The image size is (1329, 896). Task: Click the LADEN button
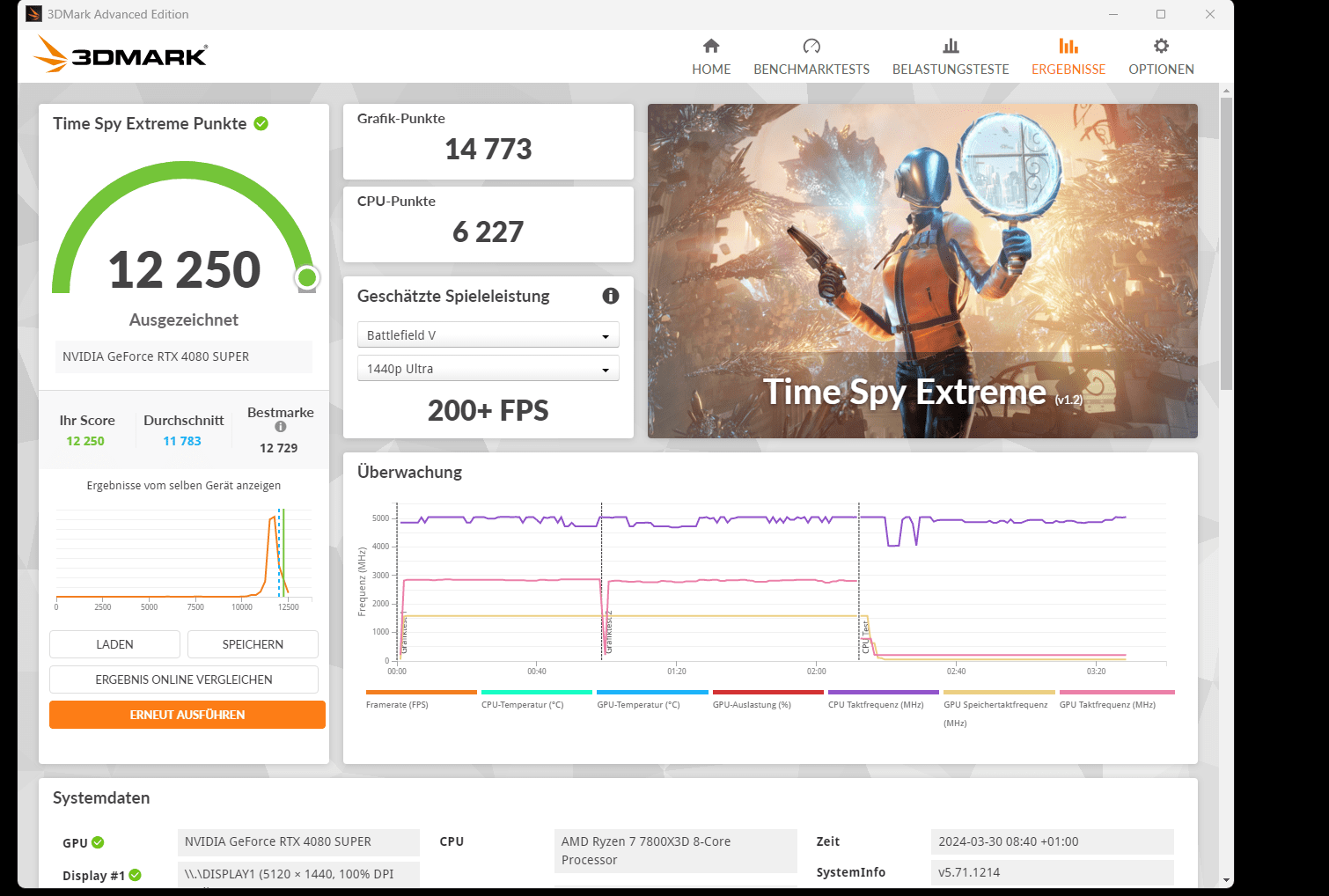[114, 644]
